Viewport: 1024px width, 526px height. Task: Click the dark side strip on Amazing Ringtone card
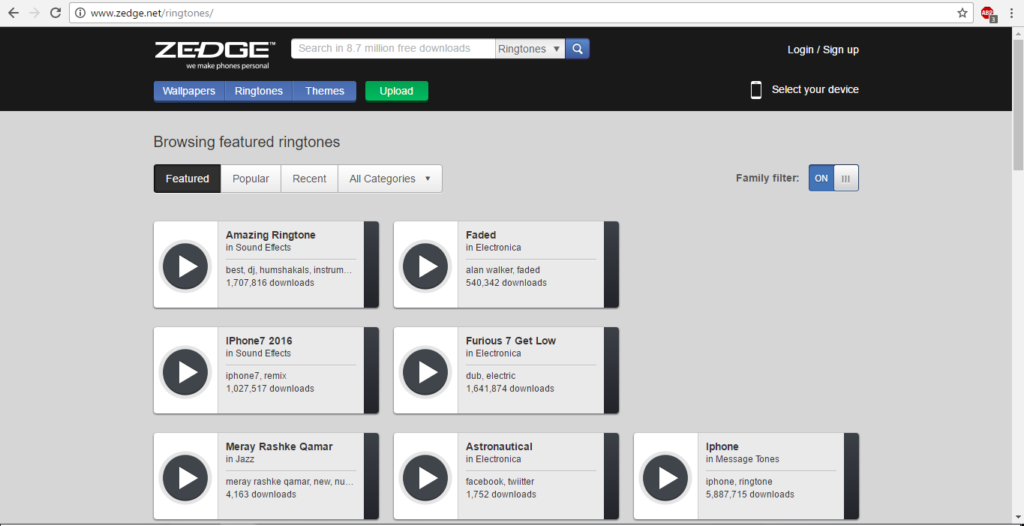click(x=371, y=265)
